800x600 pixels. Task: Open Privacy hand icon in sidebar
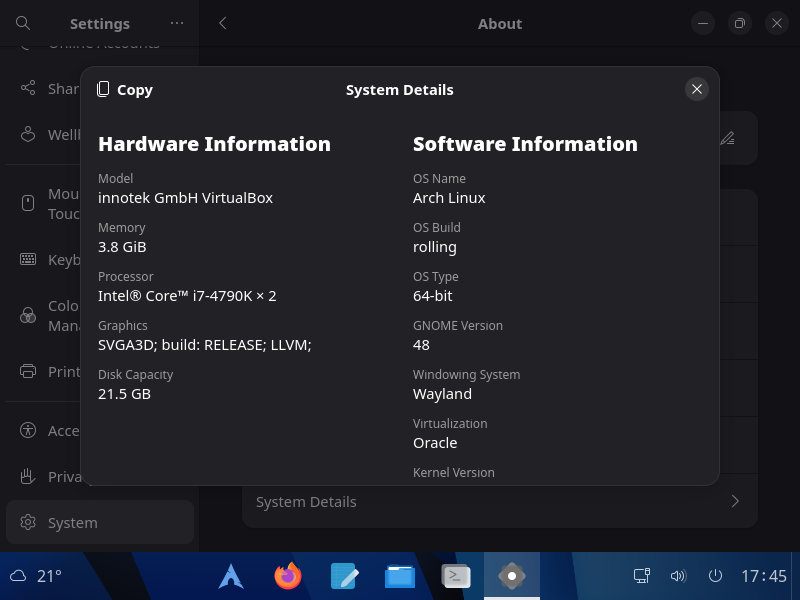point(28,476)
